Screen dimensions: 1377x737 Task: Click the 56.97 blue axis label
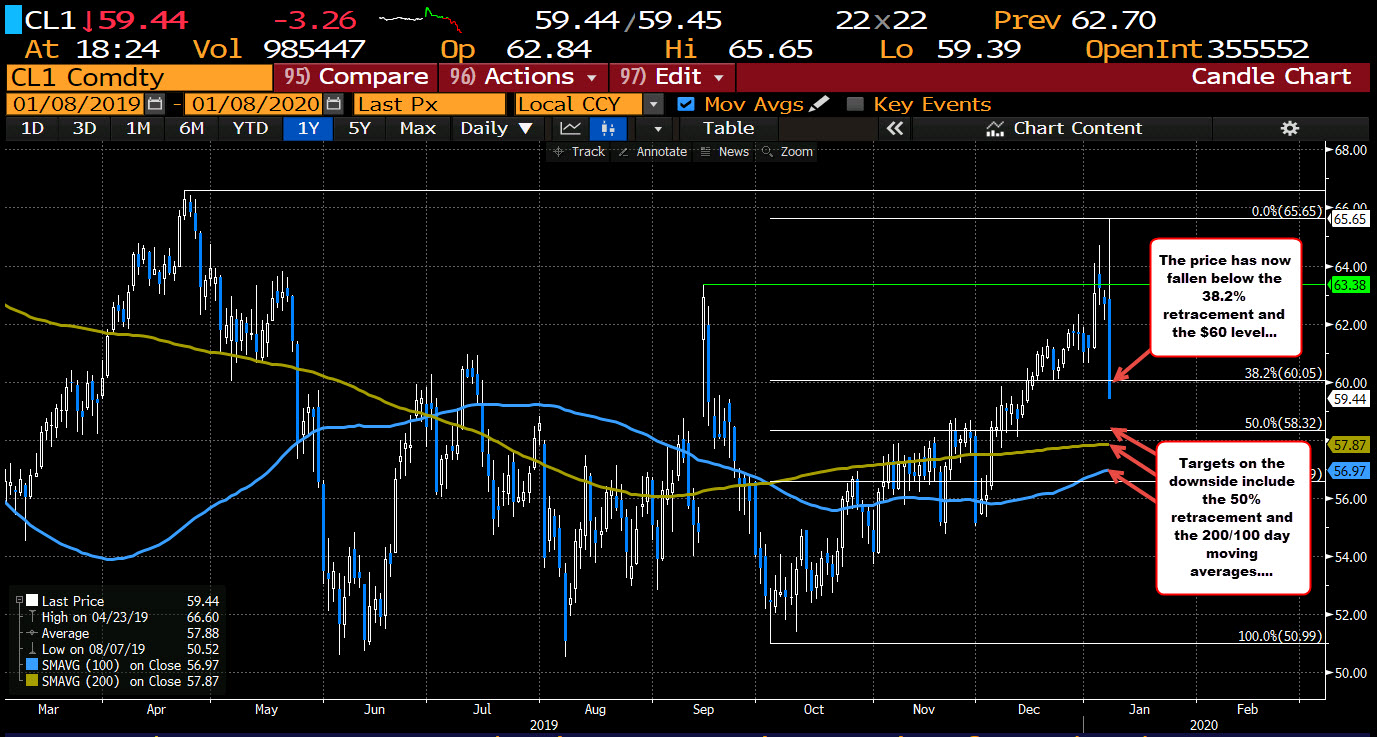(1350, 471)
